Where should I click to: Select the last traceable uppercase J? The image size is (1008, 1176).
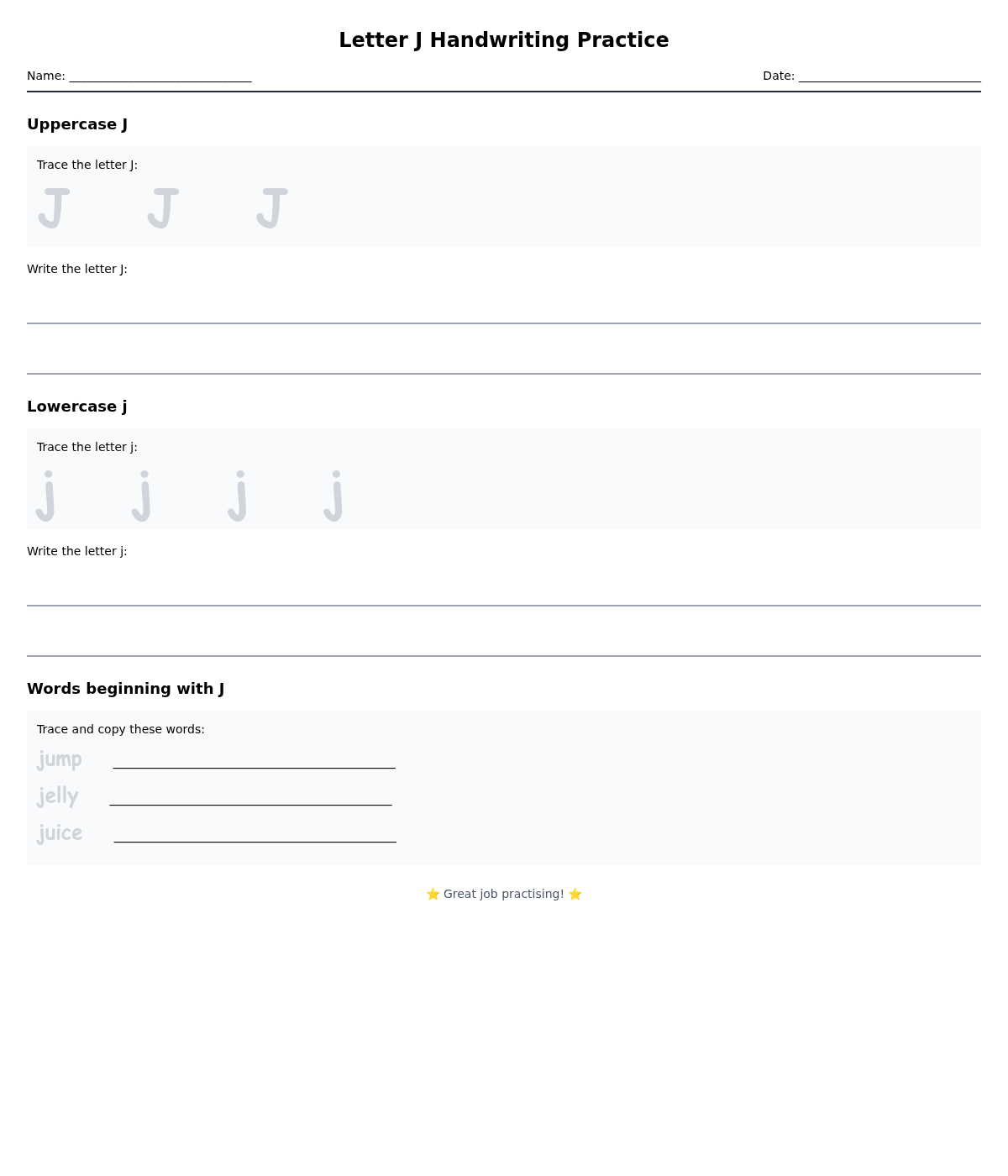click(272, 208)
